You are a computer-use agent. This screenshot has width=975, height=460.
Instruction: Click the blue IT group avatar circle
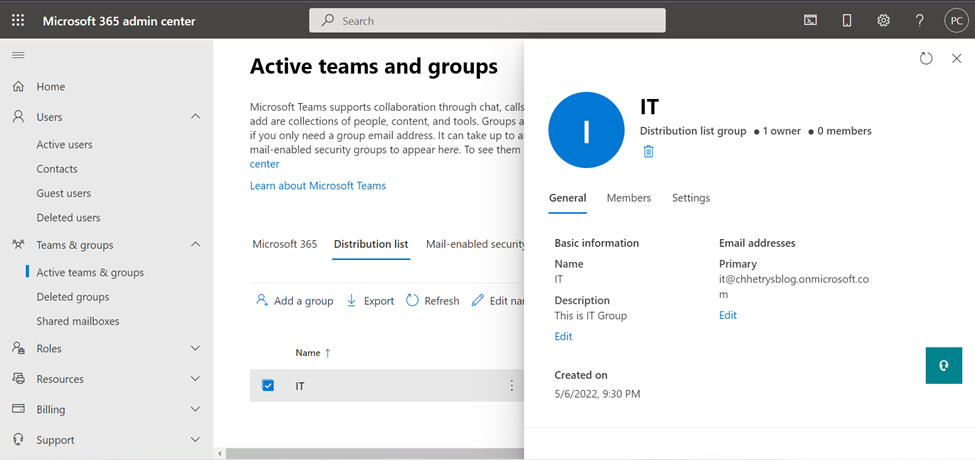[x=586, y=130]
